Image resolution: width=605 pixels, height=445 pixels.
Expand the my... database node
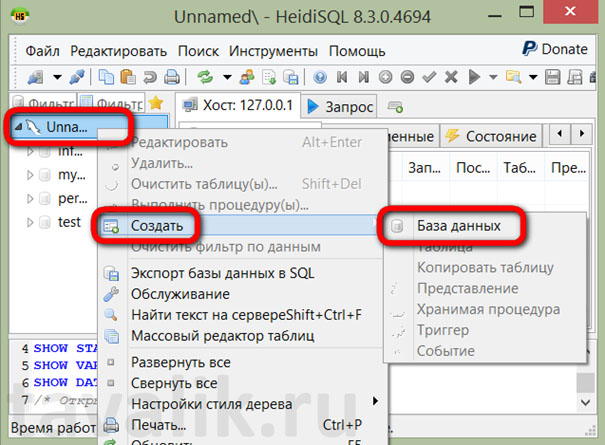click(x=30, y=175)
